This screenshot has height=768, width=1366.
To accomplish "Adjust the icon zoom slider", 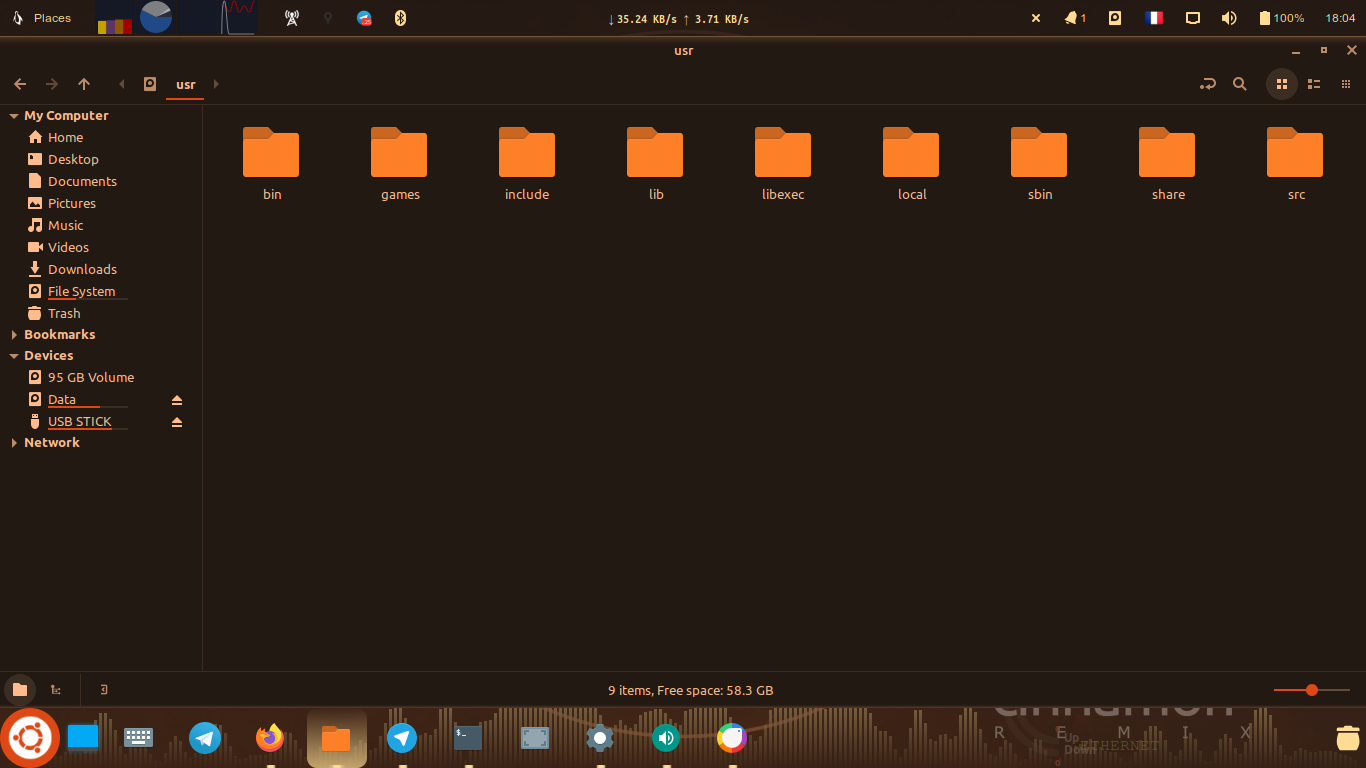I will click(1310, 690).
